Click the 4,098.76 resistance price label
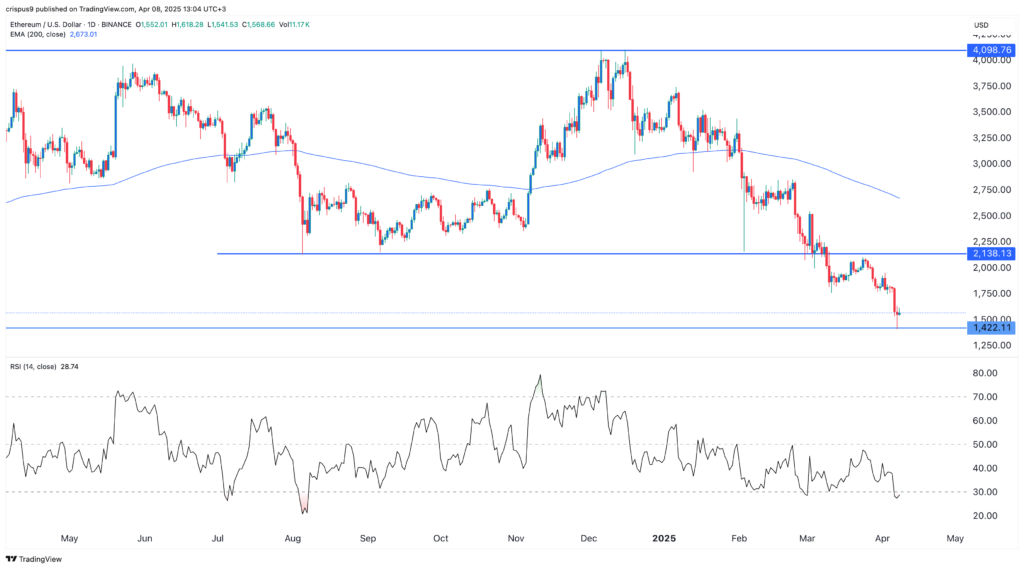1024x569 pixels. click(991, 50)
